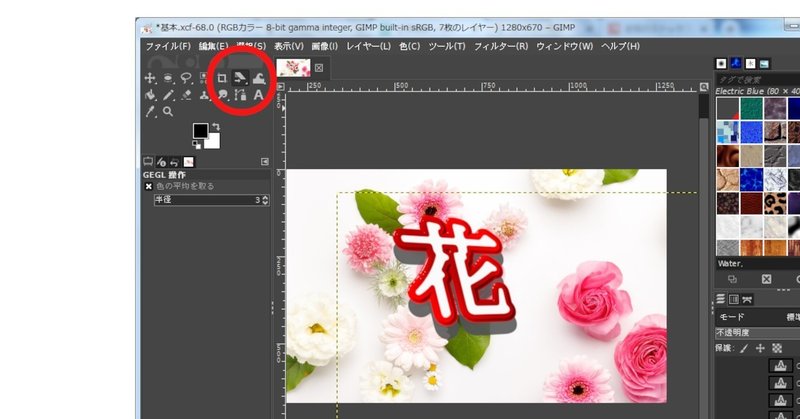
Task: Choose the light blue blocks pattern
Action: point(727,132)
